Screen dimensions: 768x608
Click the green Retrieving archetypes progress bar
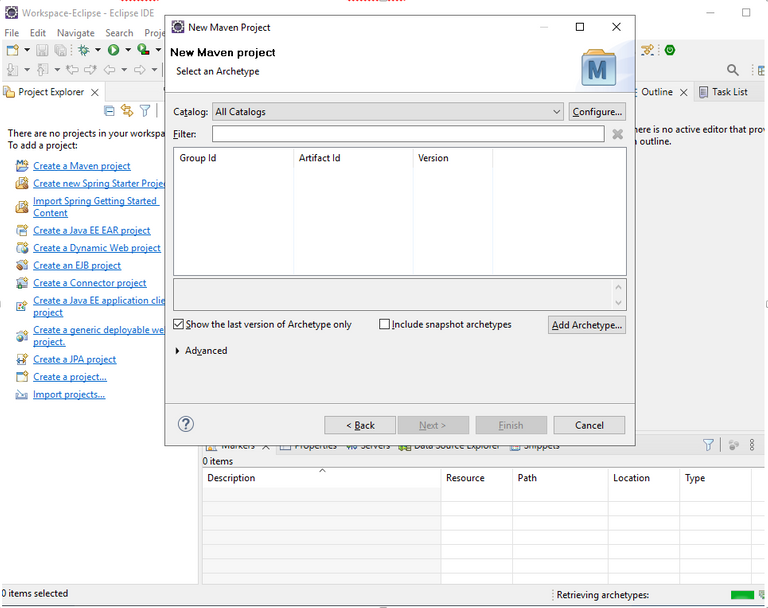click(742, 595)
